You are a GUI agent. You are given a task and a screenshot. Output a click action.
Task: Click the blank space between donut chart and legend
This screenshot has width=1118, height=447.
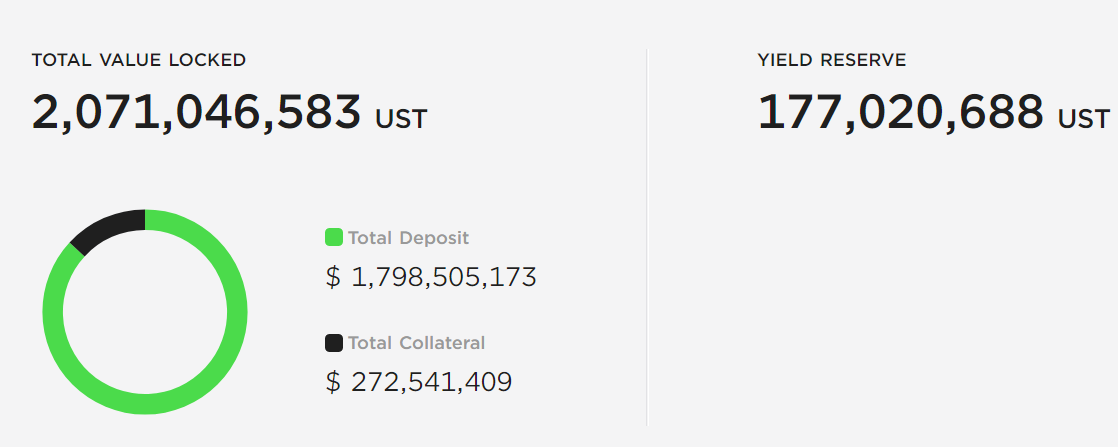point(285,312)
